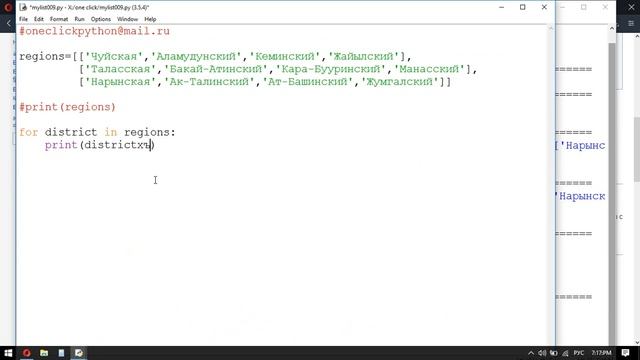Open the volume control in tray

542,353
